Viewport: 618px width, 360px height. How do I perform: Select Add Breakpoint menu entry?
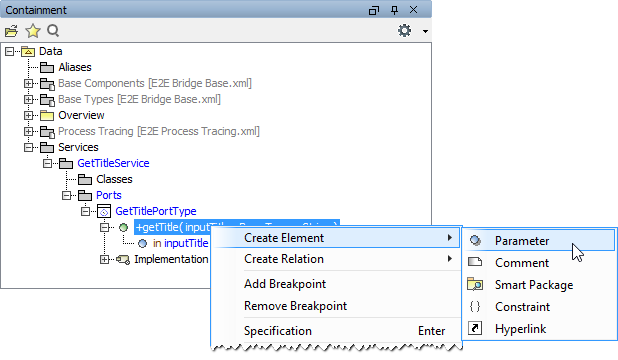coord(285,284)
